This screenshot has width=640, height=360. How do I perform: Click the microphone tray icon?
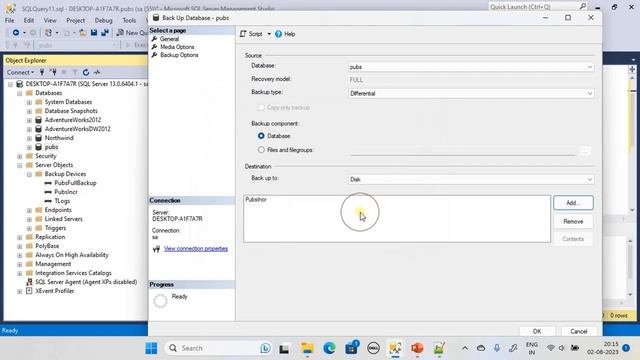(497, 348)
